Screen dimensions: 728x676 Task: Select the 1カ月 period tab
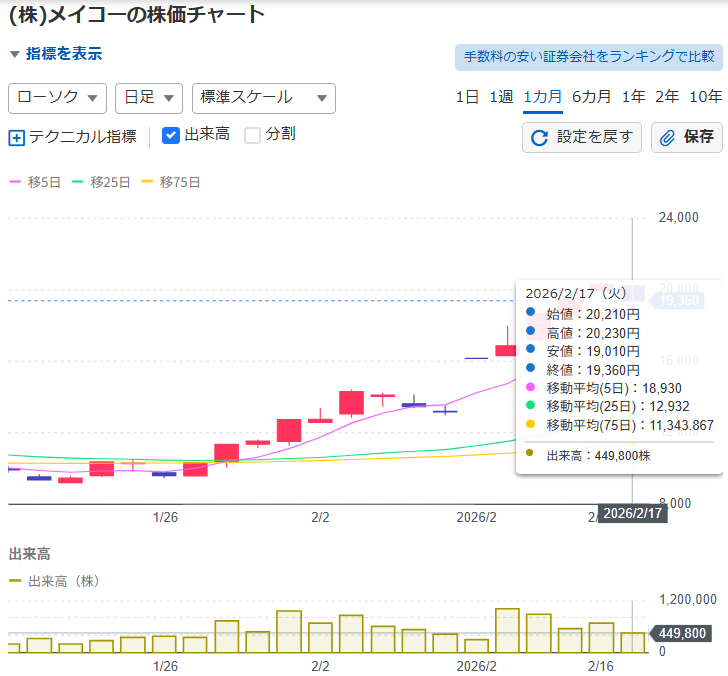(x=542, y=97)
